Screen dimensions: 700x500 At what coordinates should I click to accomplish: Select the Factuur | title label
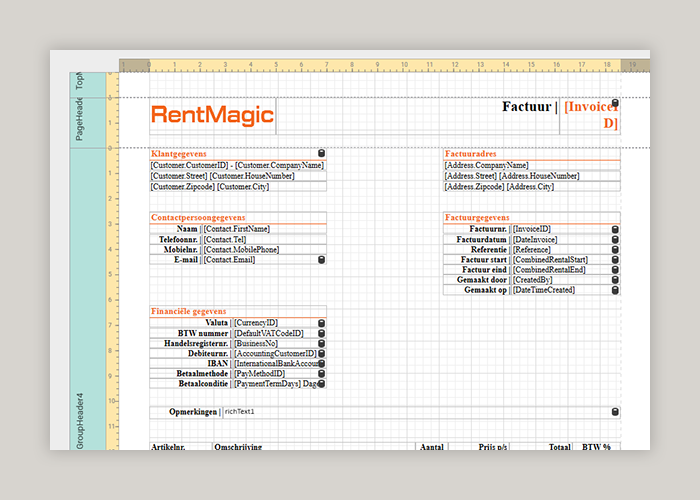(x=530, y=107)
